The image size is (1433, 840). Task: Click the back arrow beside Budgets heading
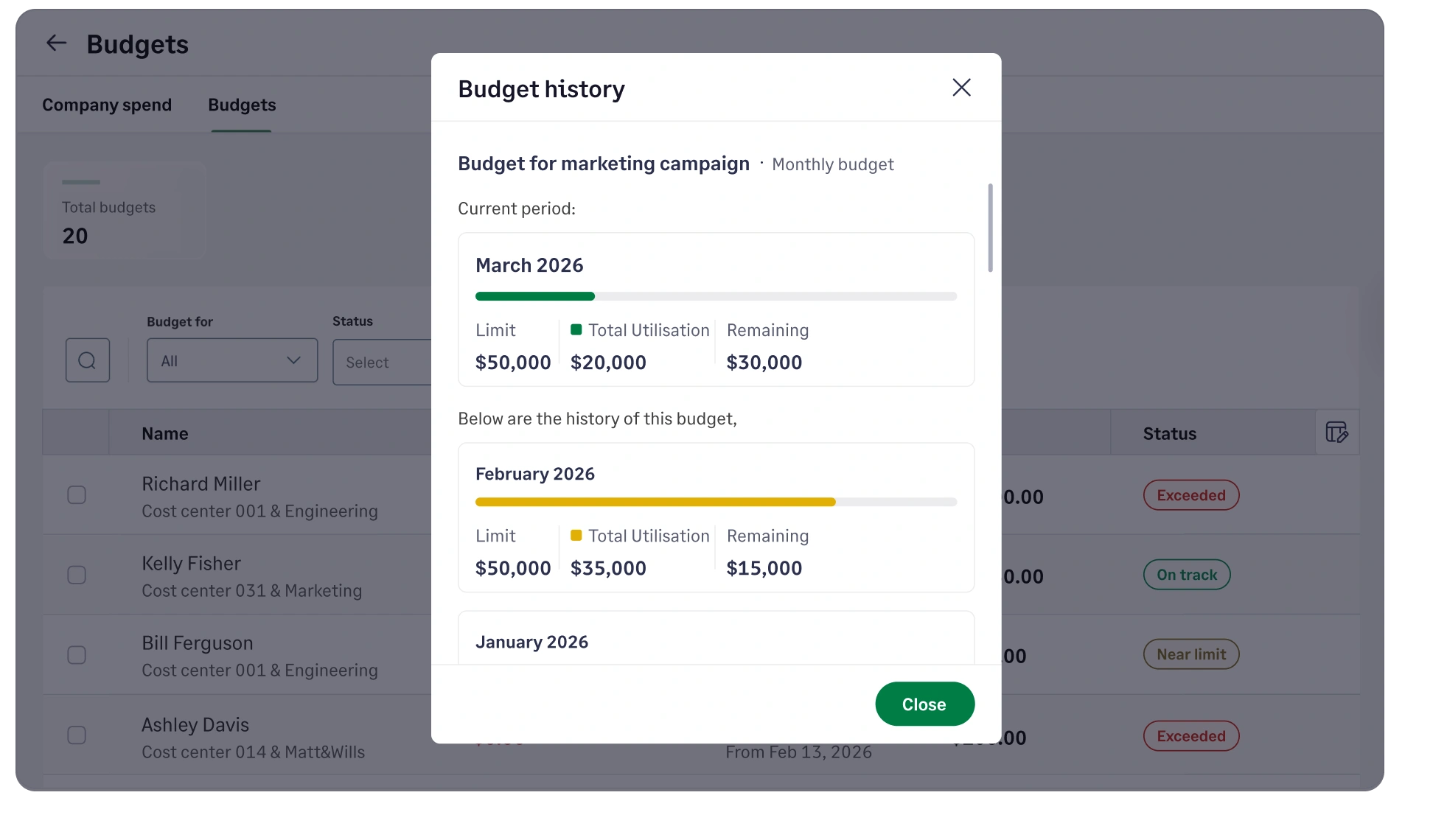click(x=56, y=43)
